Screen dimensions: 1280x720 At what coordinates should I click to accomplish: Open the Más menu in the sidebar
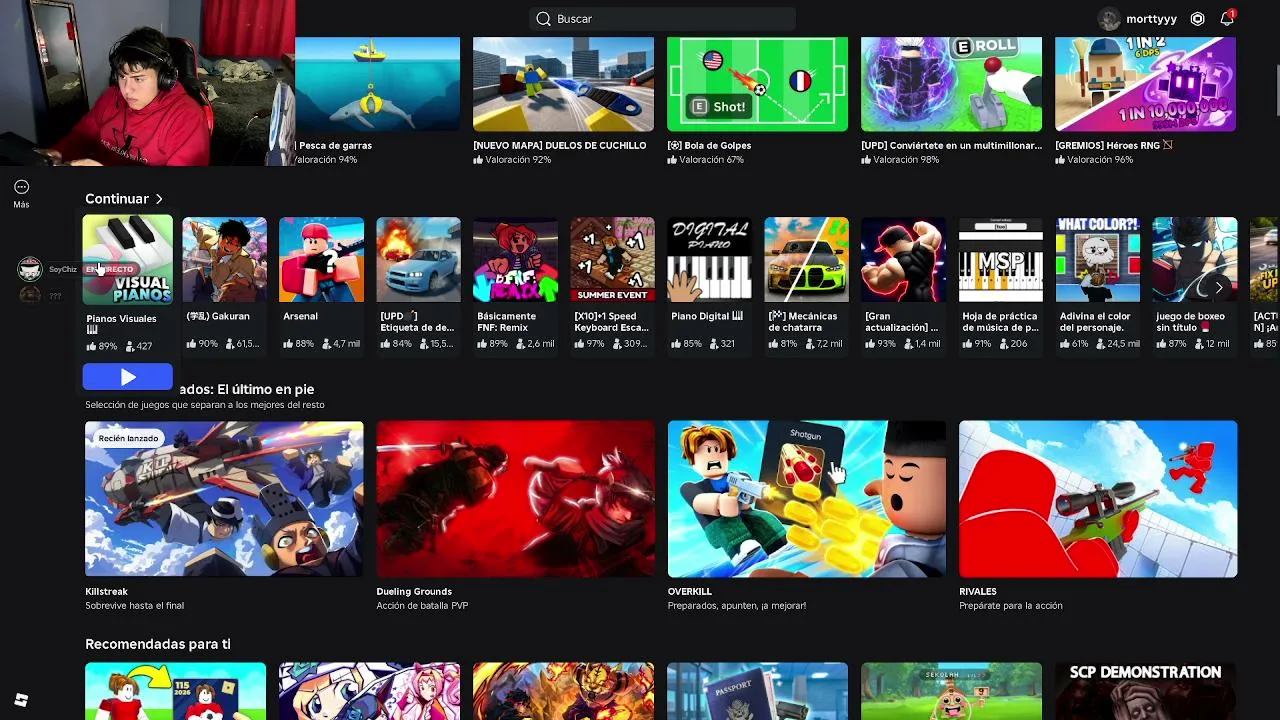pos(21,193)
